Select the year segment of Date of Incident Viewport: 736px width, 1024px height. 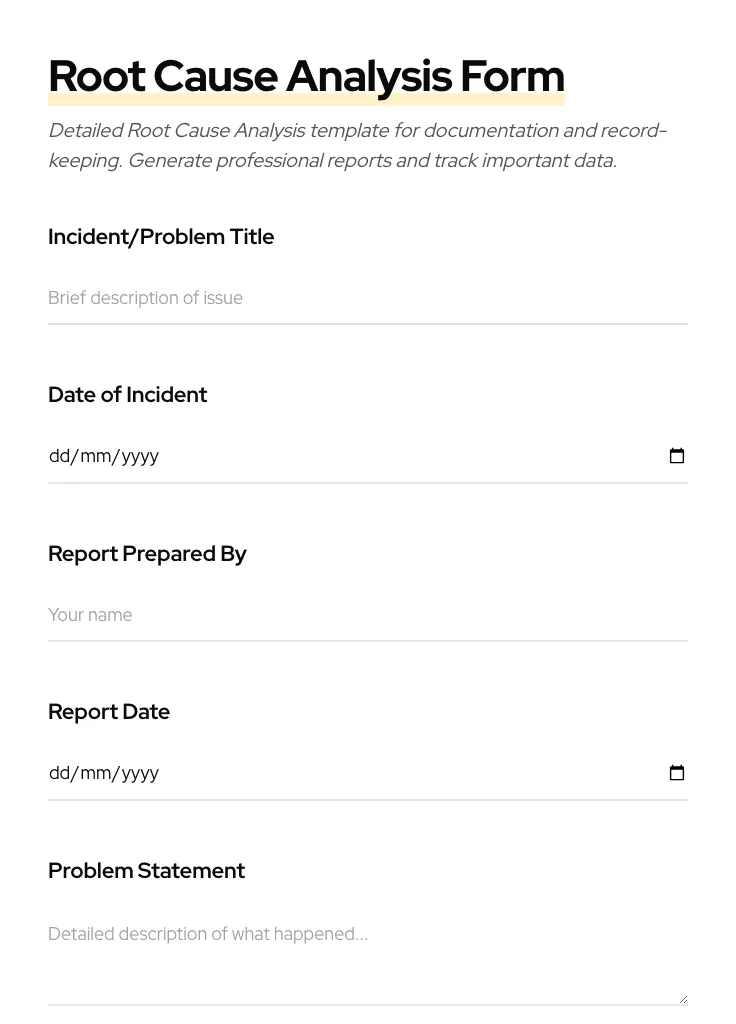(141, 456)
